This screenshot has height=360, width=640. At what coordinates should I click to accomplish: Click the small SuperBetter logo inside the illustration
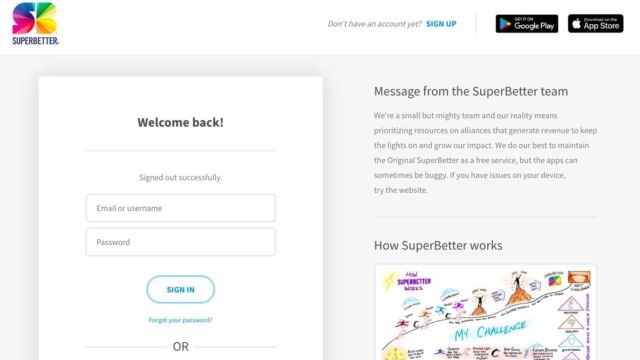point(555,280)
